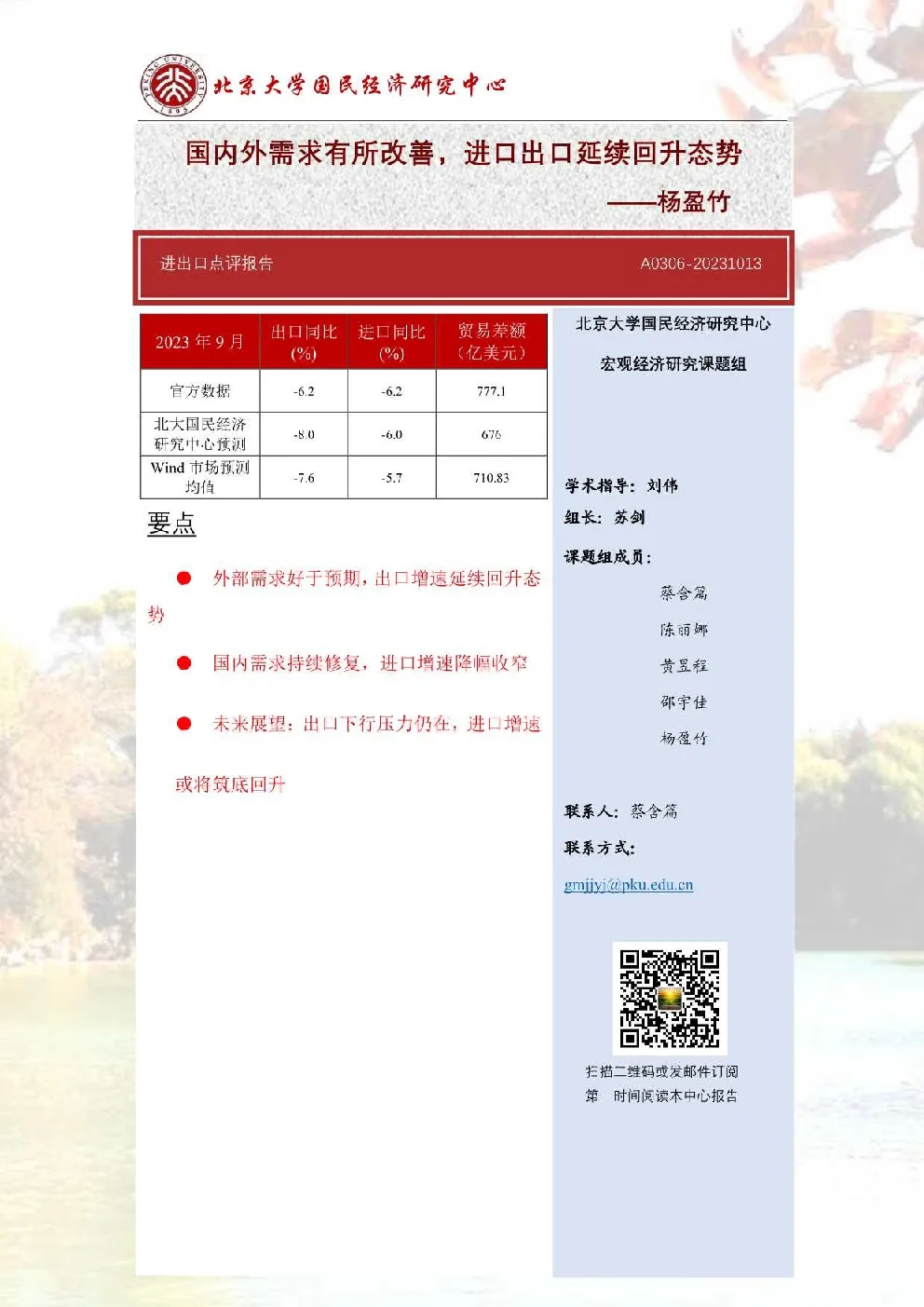The width and height of the screenshot is (924, 1307).
Task: Click the 777.1 trade balance value
Action: pos(492,391)
